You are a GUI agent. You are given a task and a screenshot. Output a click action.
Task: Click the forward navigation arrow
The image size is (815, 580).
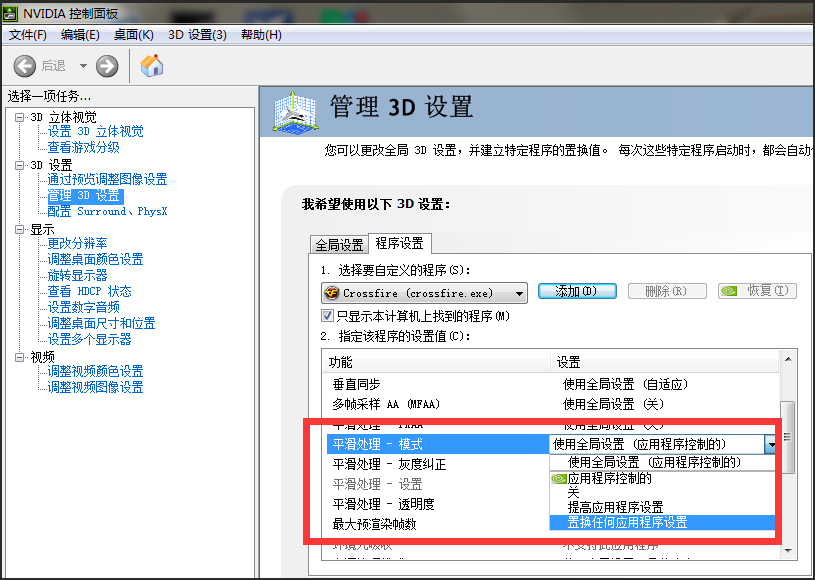click(x=106, y=67)
